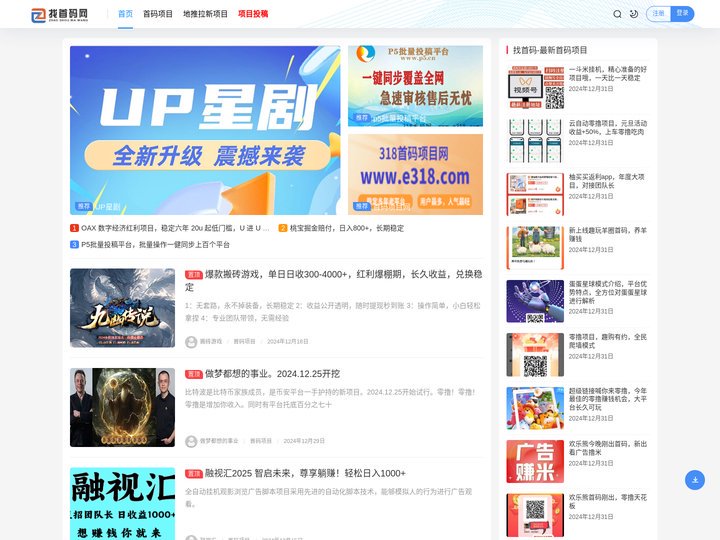Open thumbnail beside 柚买买返利app
The image size is (720, 540).
[535, 194]
